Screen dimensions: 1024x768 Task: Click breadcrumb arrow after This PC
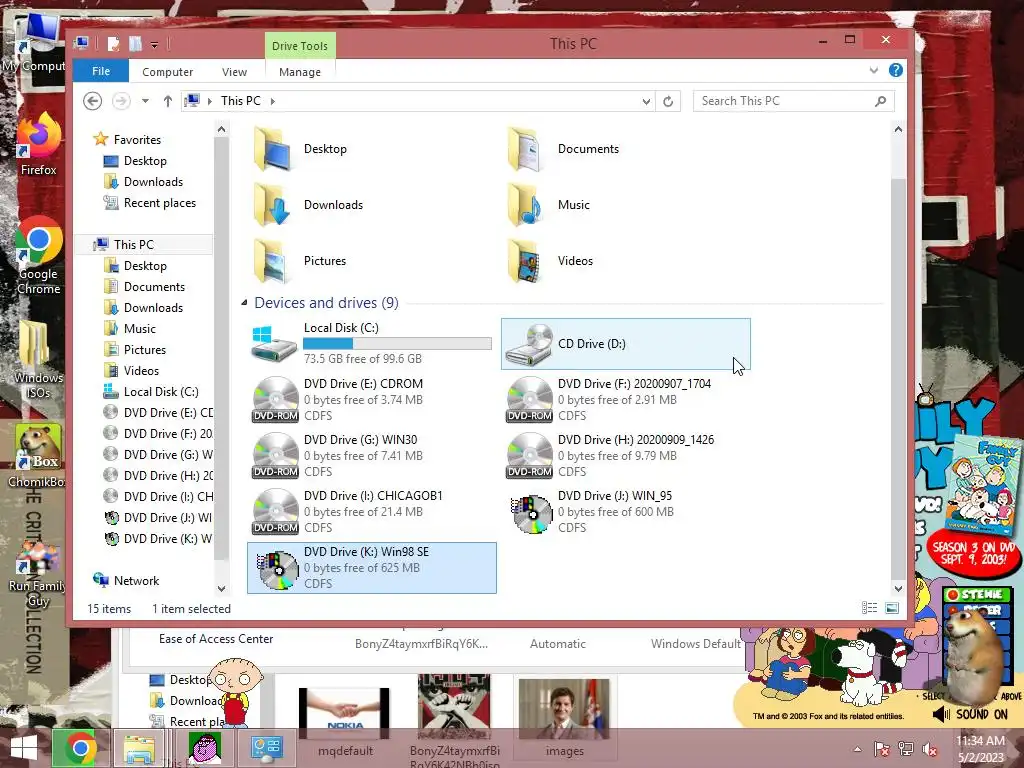pos(273,101)
